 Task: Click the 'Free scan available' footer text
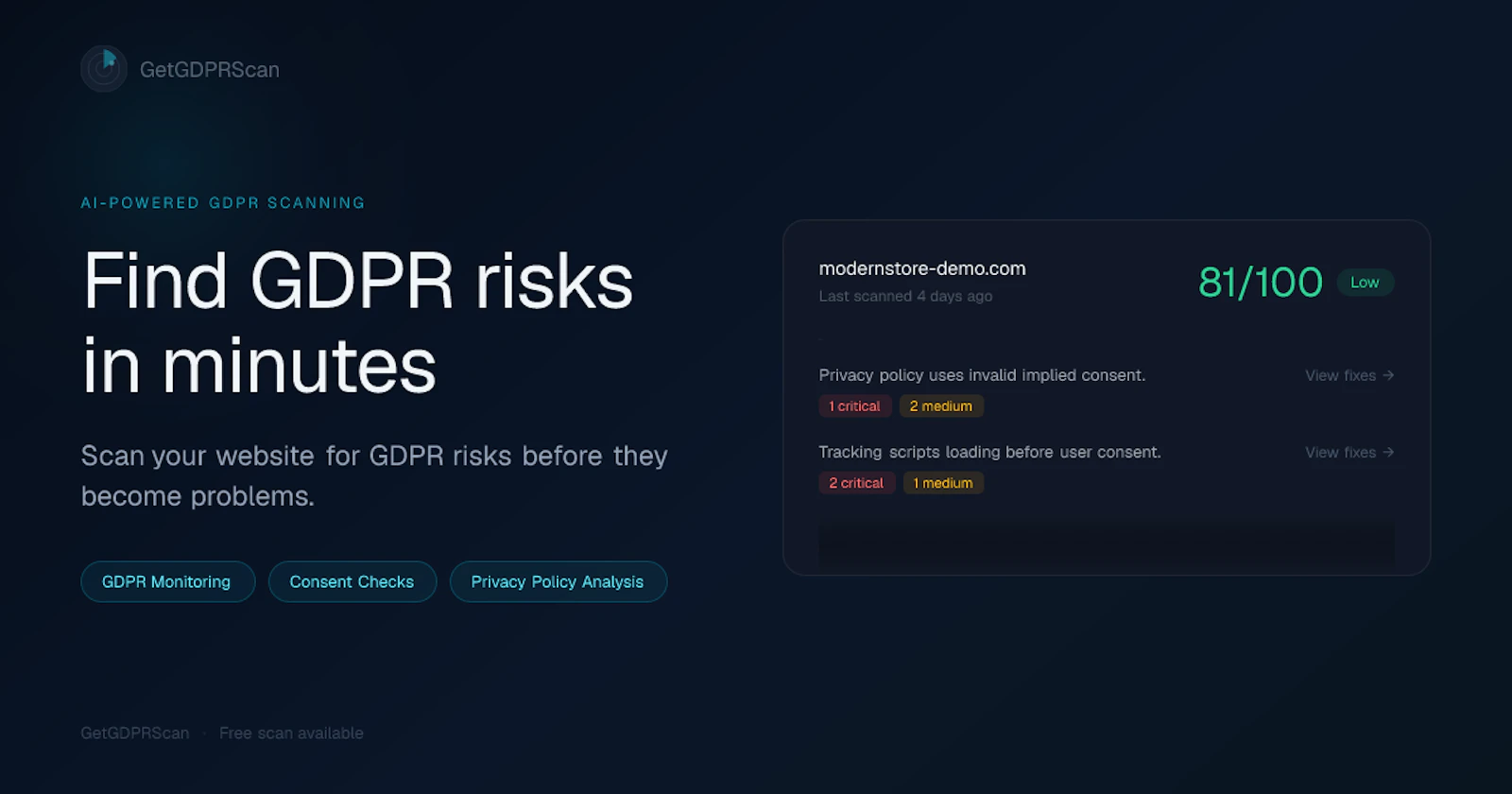point(291,733)
